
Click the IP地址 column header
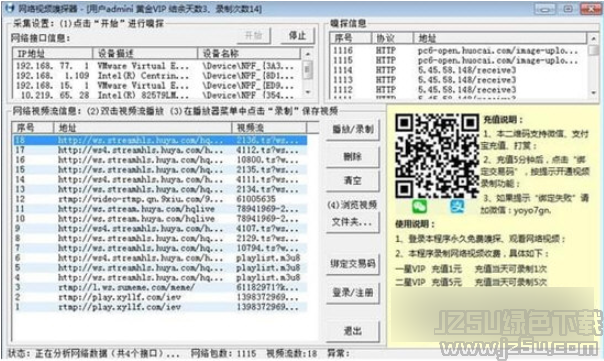pyautogui.click(x=53, y=53)
